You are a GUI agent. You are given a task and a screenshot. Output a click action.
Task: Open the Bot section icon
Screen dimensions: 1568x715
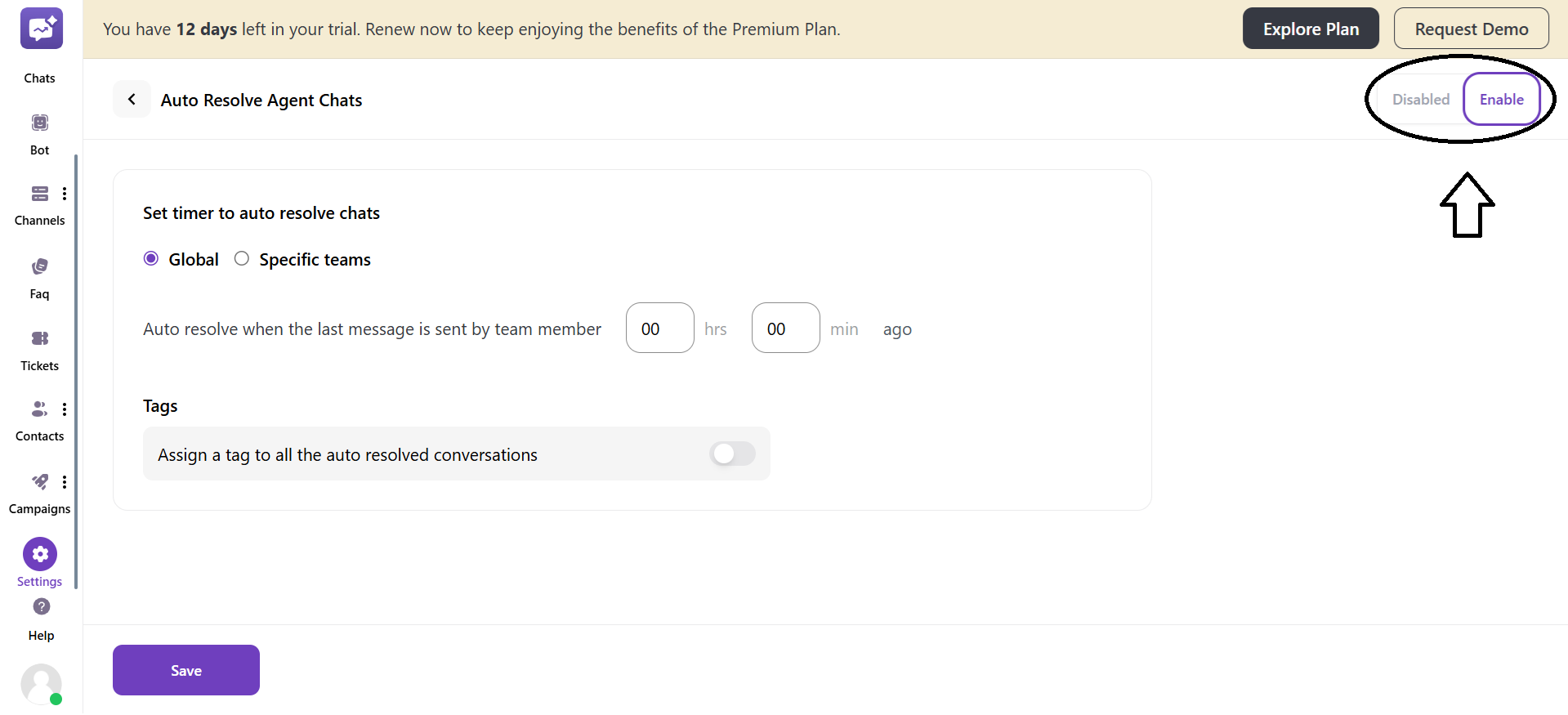pos(40,123)
